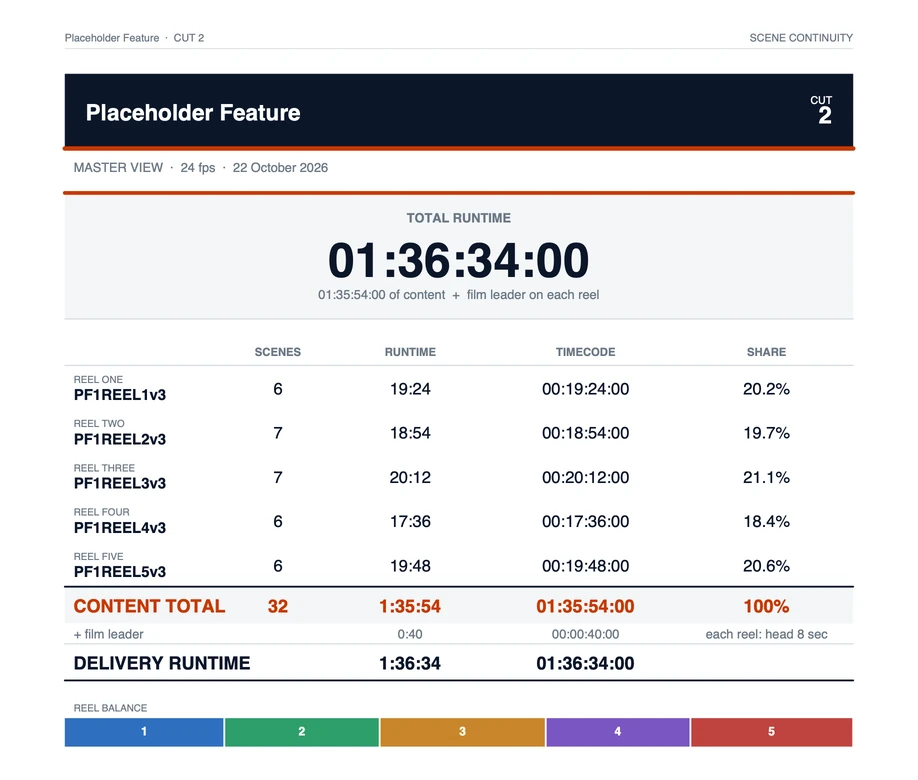
Task: Pick the red reel balance segment 5
Action: click(x=772, y=732)
